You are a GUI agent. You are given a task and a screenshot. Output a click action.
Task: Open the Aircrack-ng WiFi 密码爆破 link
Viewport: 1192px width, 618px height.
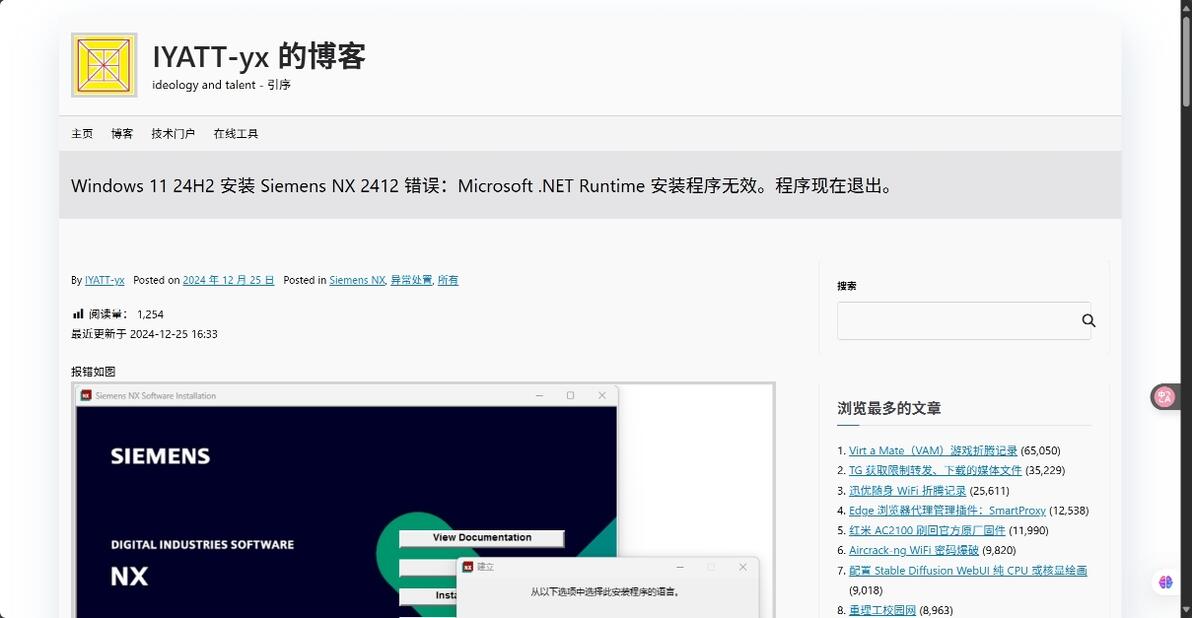point(914,550)
